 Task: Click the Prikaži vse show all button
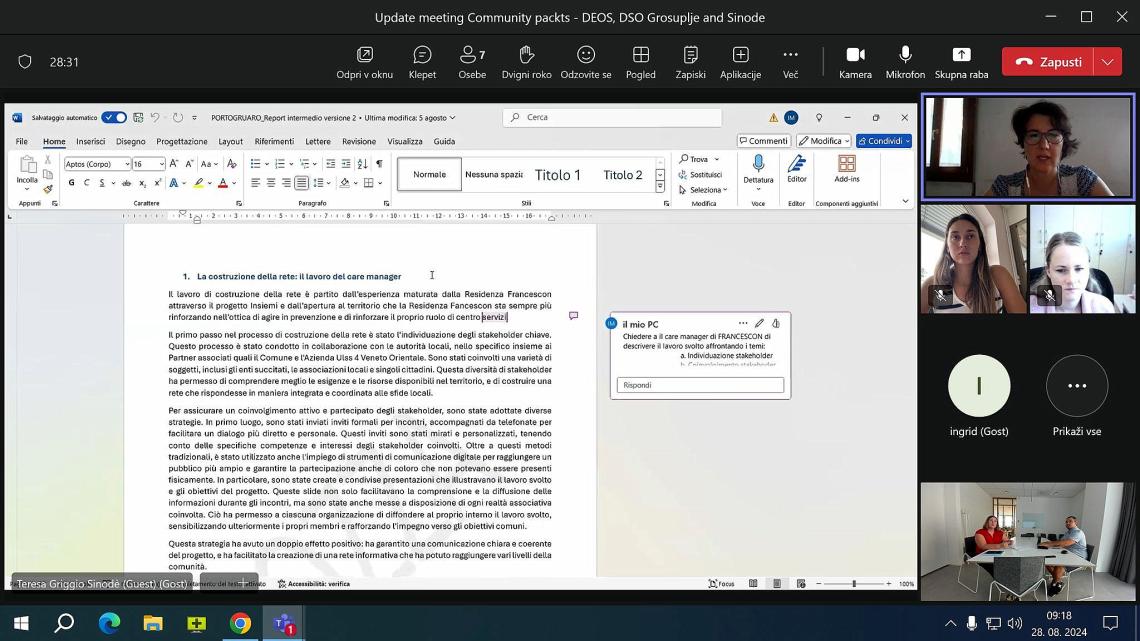coord(1077,397)
